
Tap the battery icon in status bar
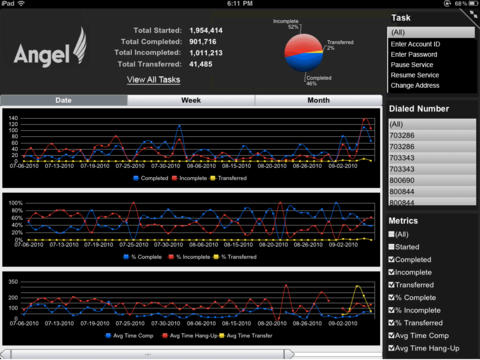[473, 3]
